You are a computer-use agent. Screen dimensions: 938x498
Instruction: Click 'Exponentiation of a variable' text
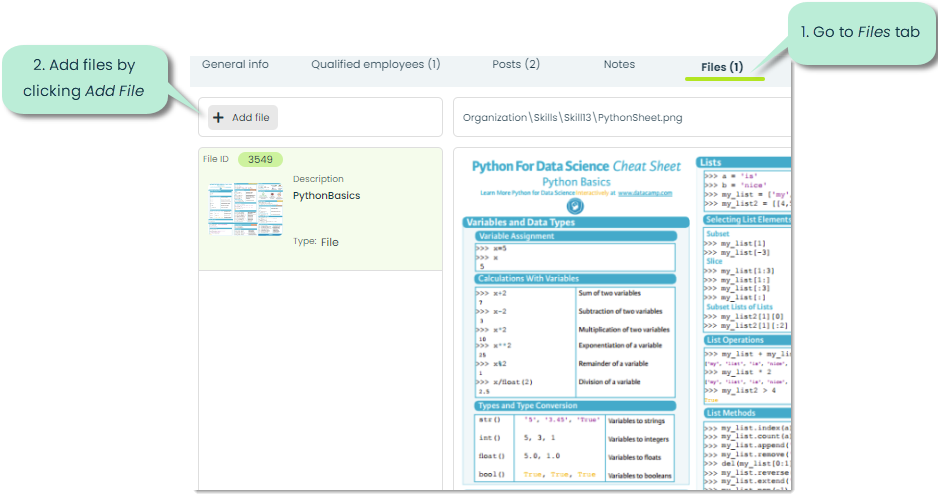click(620, 345)
